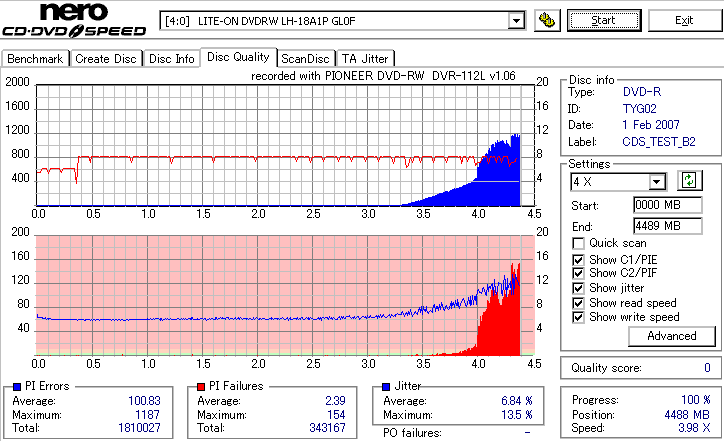Click the disc label CDS_TEST_B2
This screenshot has width=724, height=441.
coord(659,142)
